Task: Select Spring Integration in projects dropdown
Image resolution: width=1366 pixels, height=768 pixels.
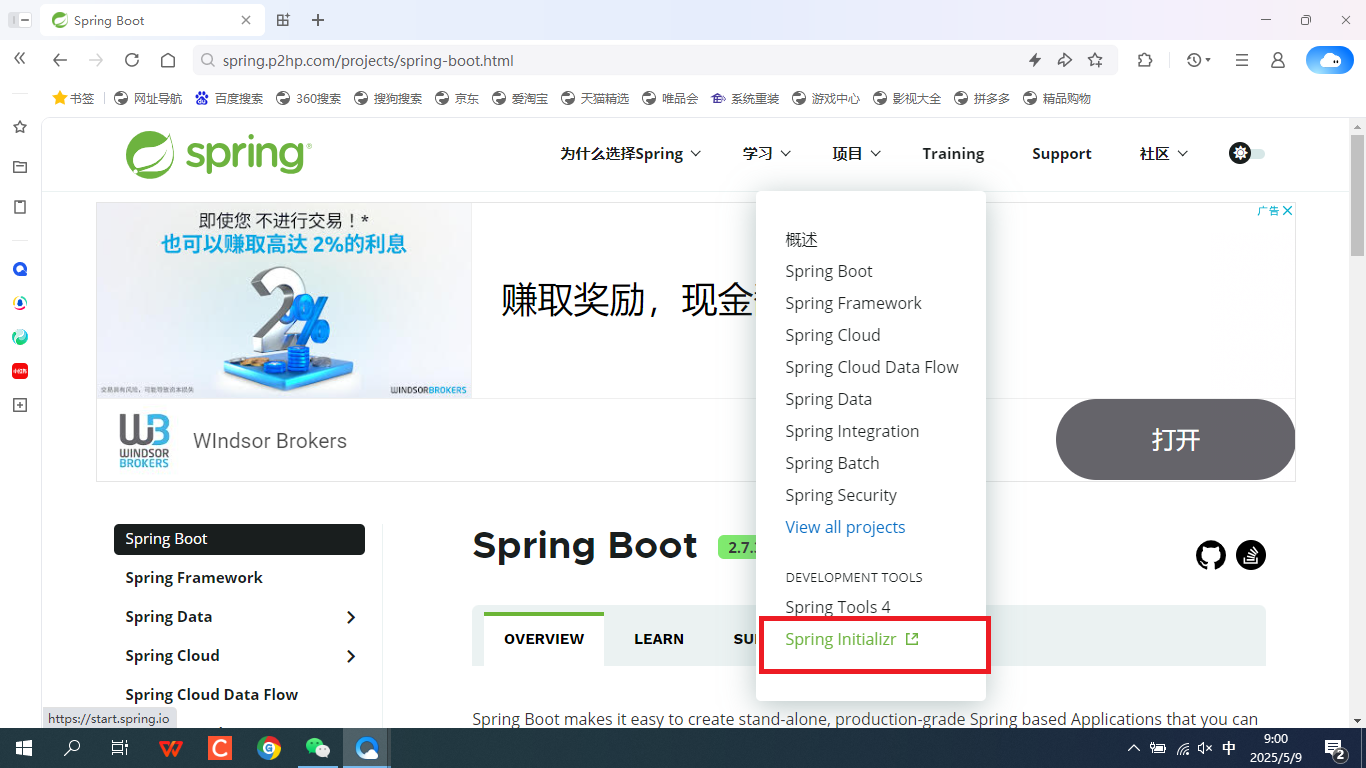Action: [852, 431]
